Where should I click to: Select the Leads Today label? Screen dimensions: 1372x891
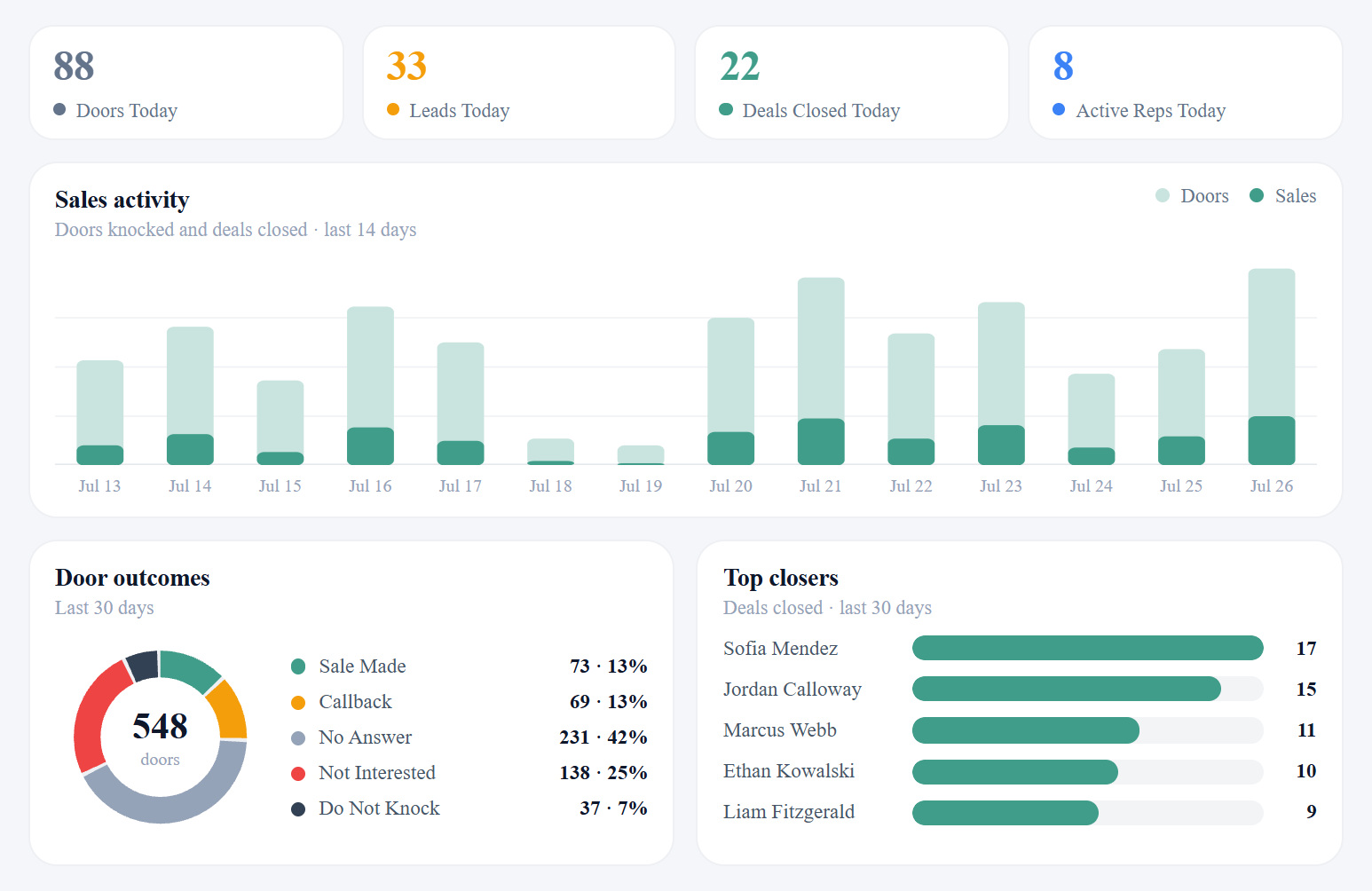(x=460, y=111)
